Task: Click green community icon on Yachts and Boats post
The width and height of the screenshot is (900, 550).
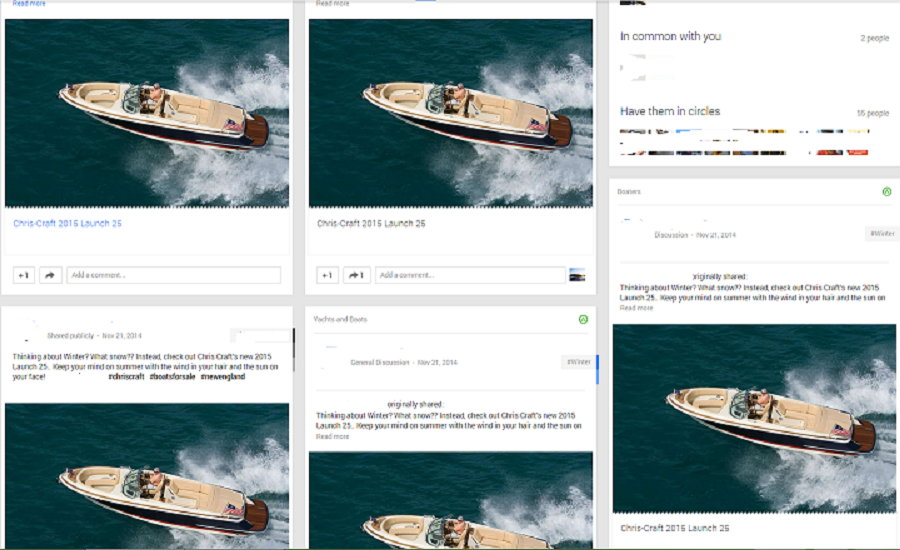Action: pyautogui.click(x=583, y=319)
